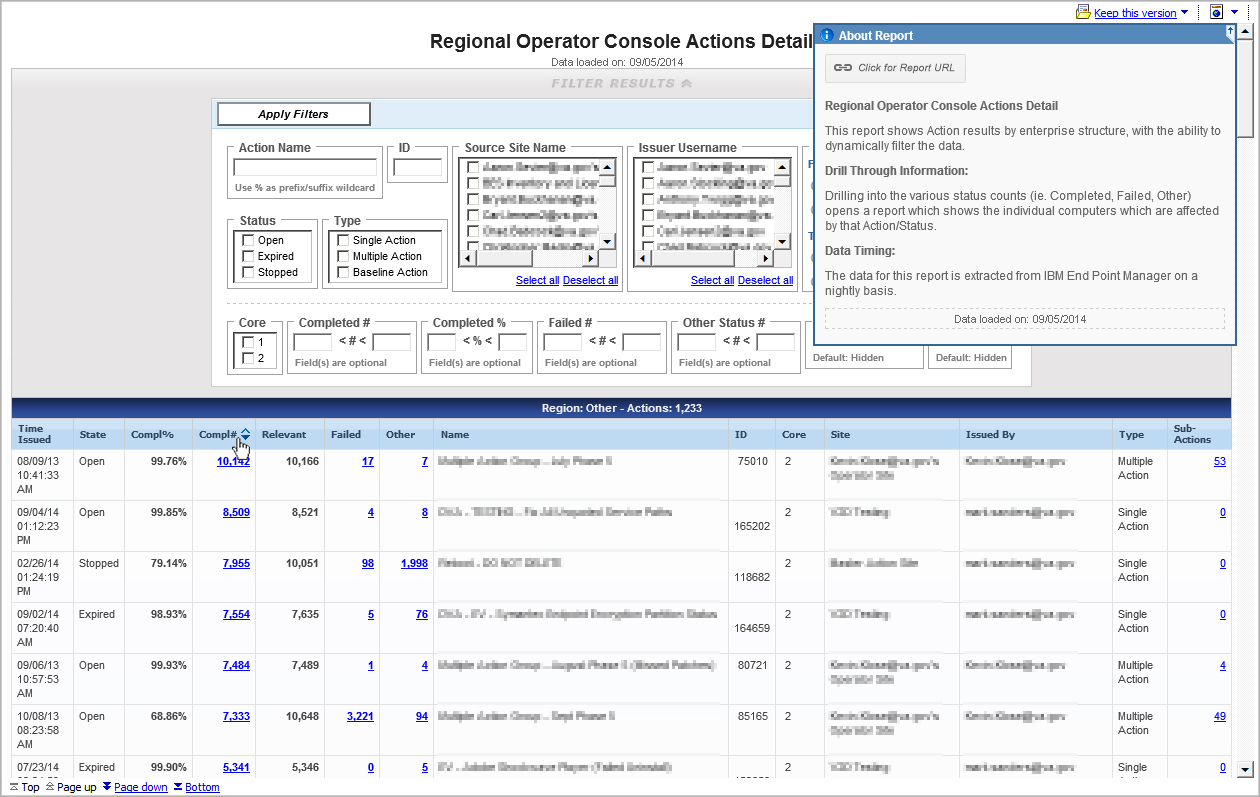Sort the table by the Compl# sort icon
Viewport: 1260px width, 797px height.
point(245,435)
